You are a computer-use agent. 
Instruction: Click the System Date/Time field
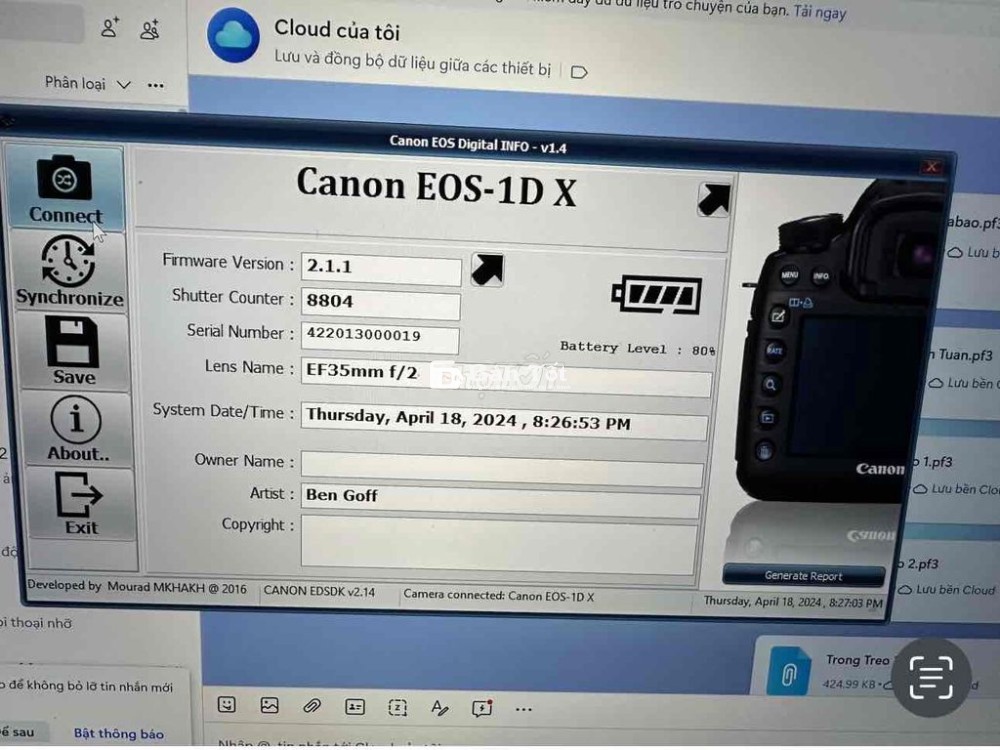[504, 420]
